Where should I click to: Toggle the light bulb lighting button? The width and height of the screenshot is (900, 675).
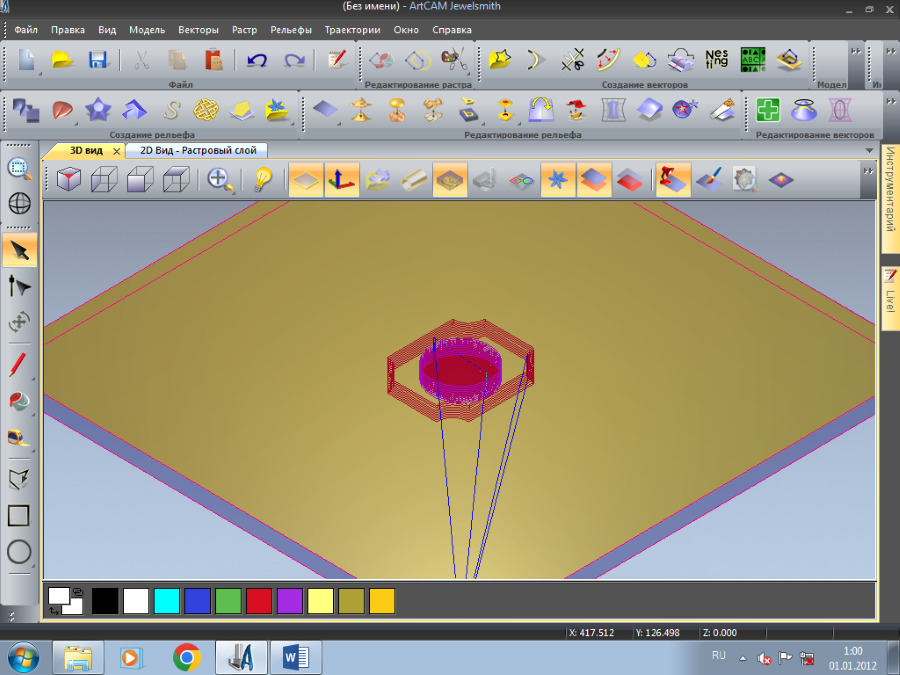(262, 180)
